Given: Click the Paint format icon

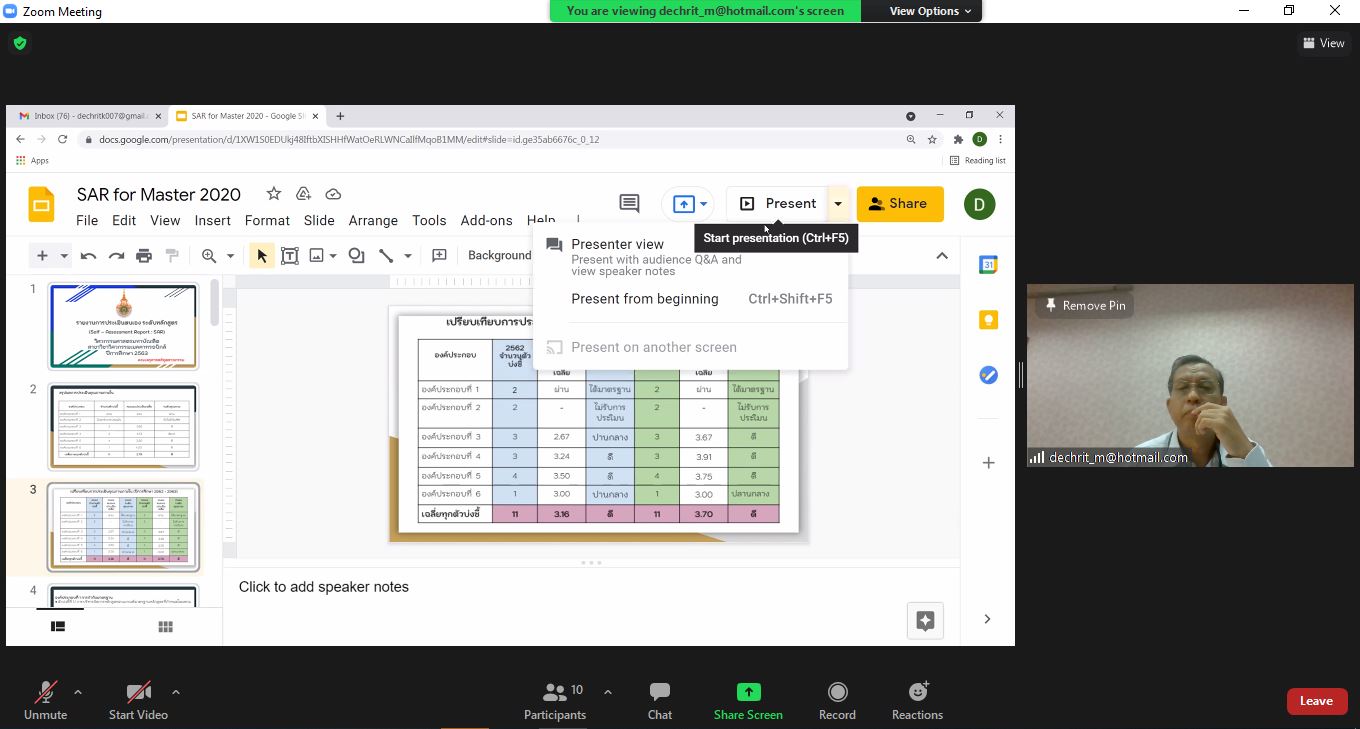Looking at the screenshot, I should pos(172,256).
